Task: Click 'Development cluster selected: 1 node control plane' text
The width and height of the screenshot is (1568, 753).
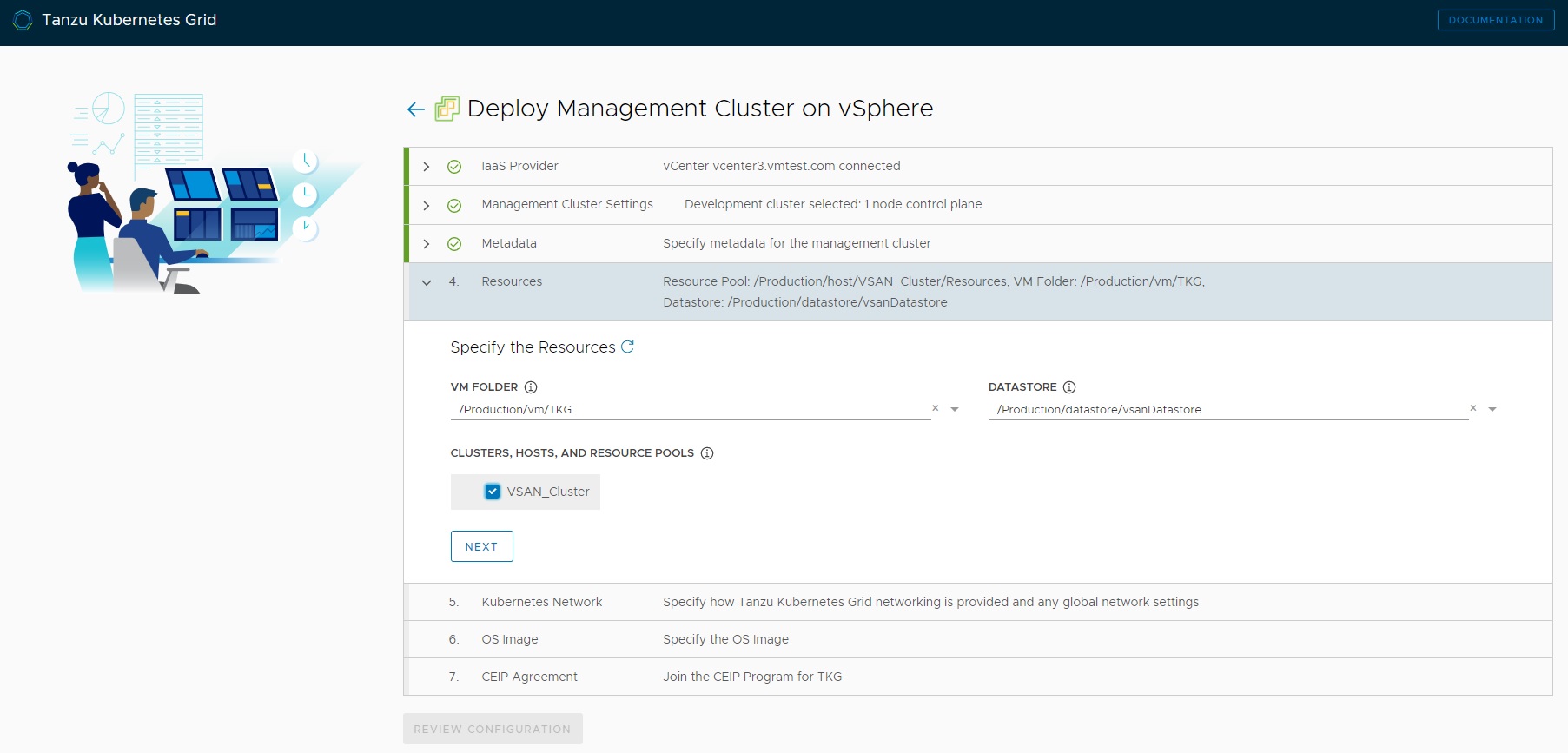Action: pyautogui.click(x=833, y=204)
